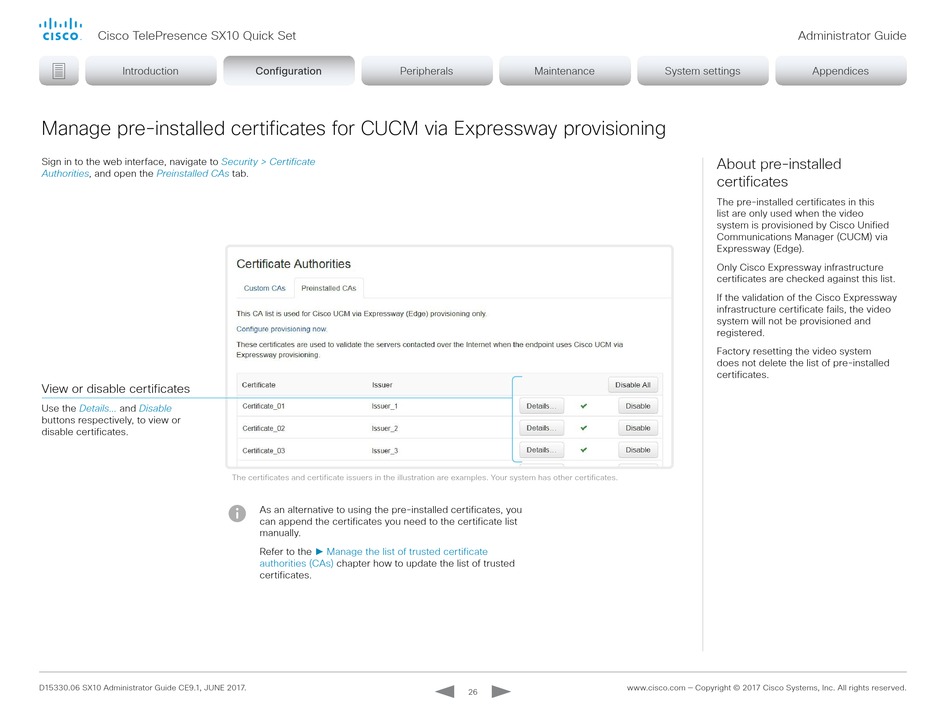Screen dimensions: 950x711
Task: Click View or disable certificates heading
Action: click(x=116, y=389)
